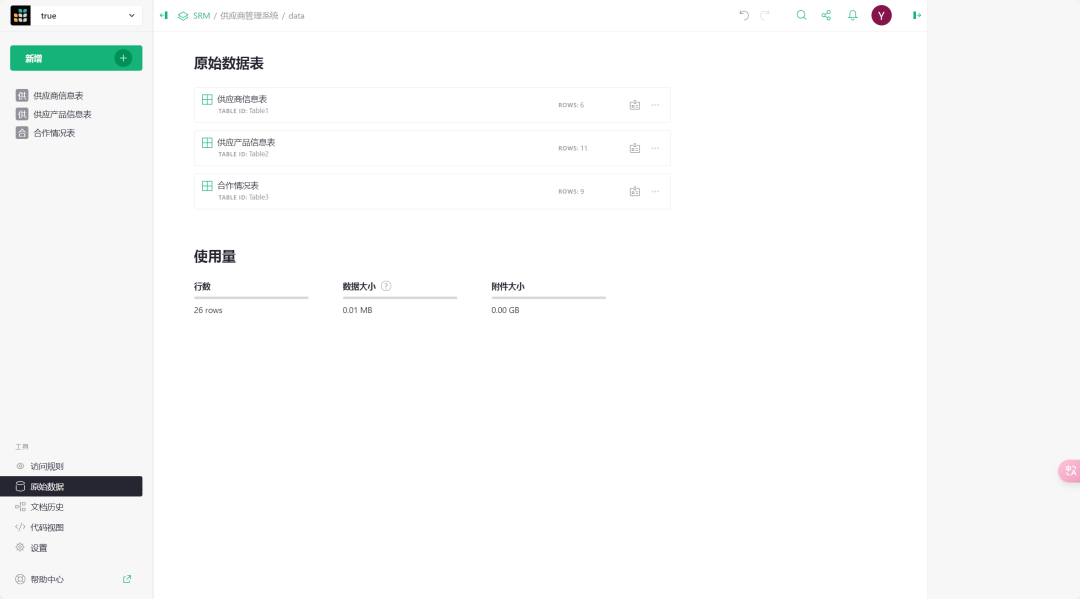Click the share document icon
The image size is (1080, 599).
point(826,15)
